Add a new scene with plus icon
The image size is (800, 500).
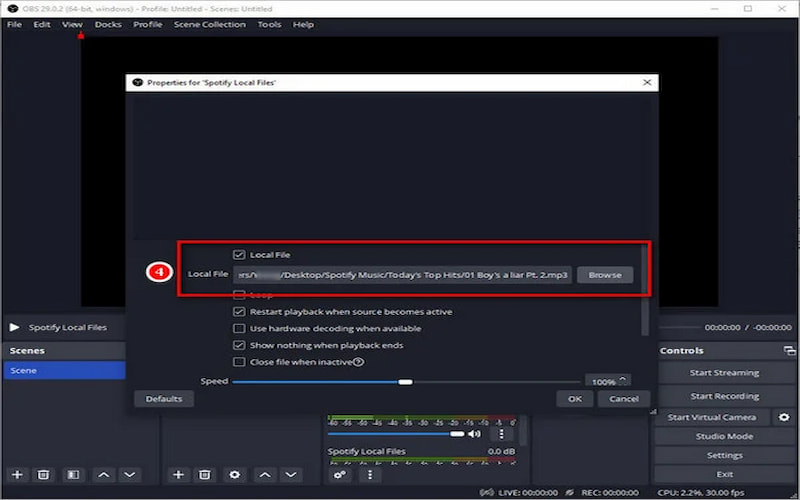click(17, 475)
